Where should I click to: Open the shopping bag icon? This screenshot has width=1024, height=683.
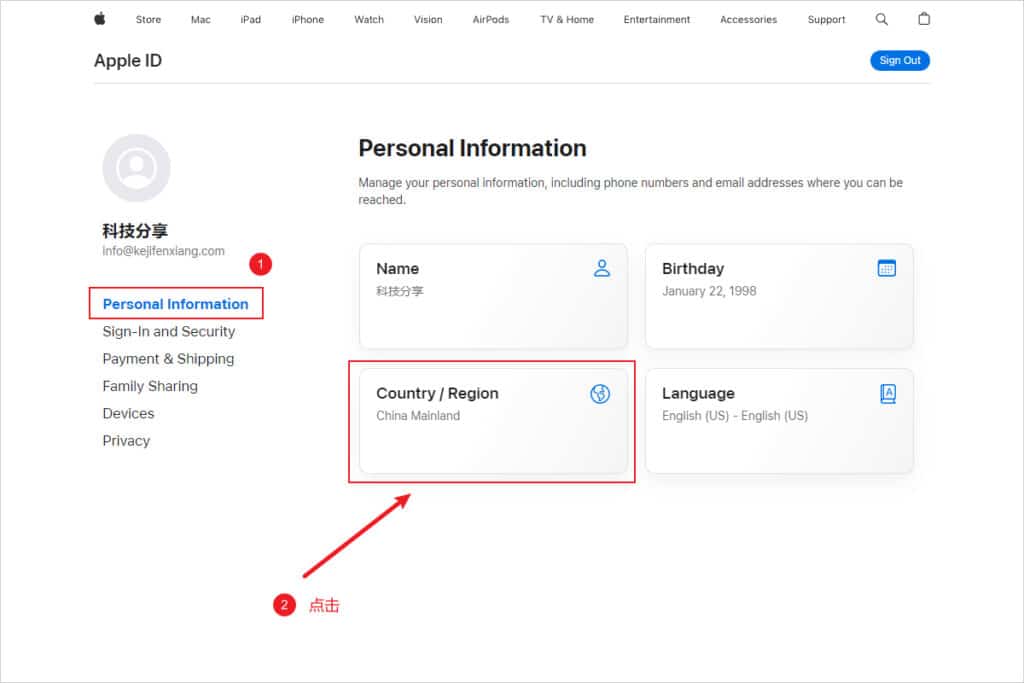(923, 18)
